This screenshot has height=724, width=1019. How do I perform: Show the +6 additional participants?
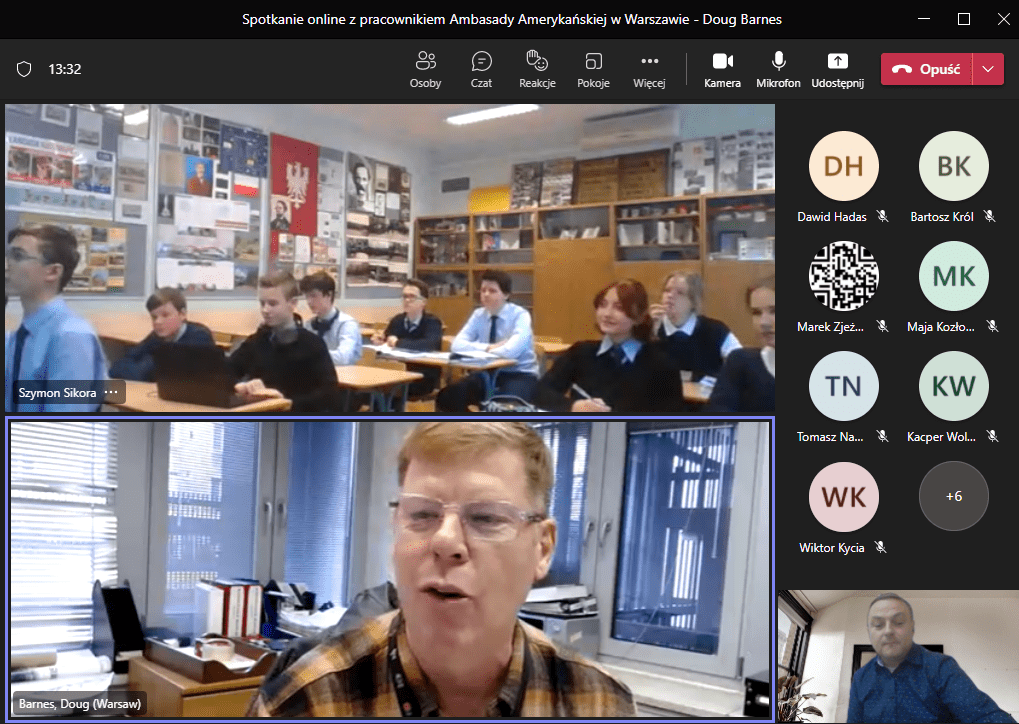click(x=953, y=496)
